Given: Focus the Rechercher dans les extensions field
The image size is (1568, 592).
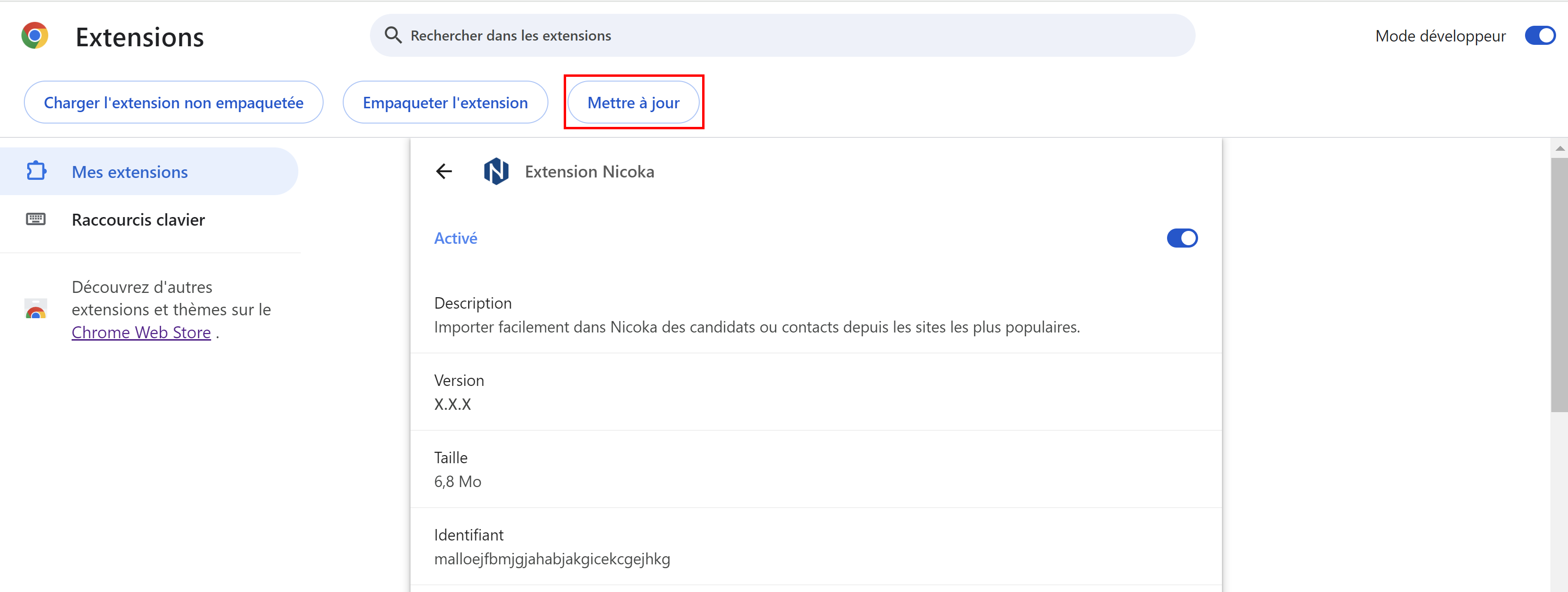Looking at the screenshot, I should click(x=782, y=35).
